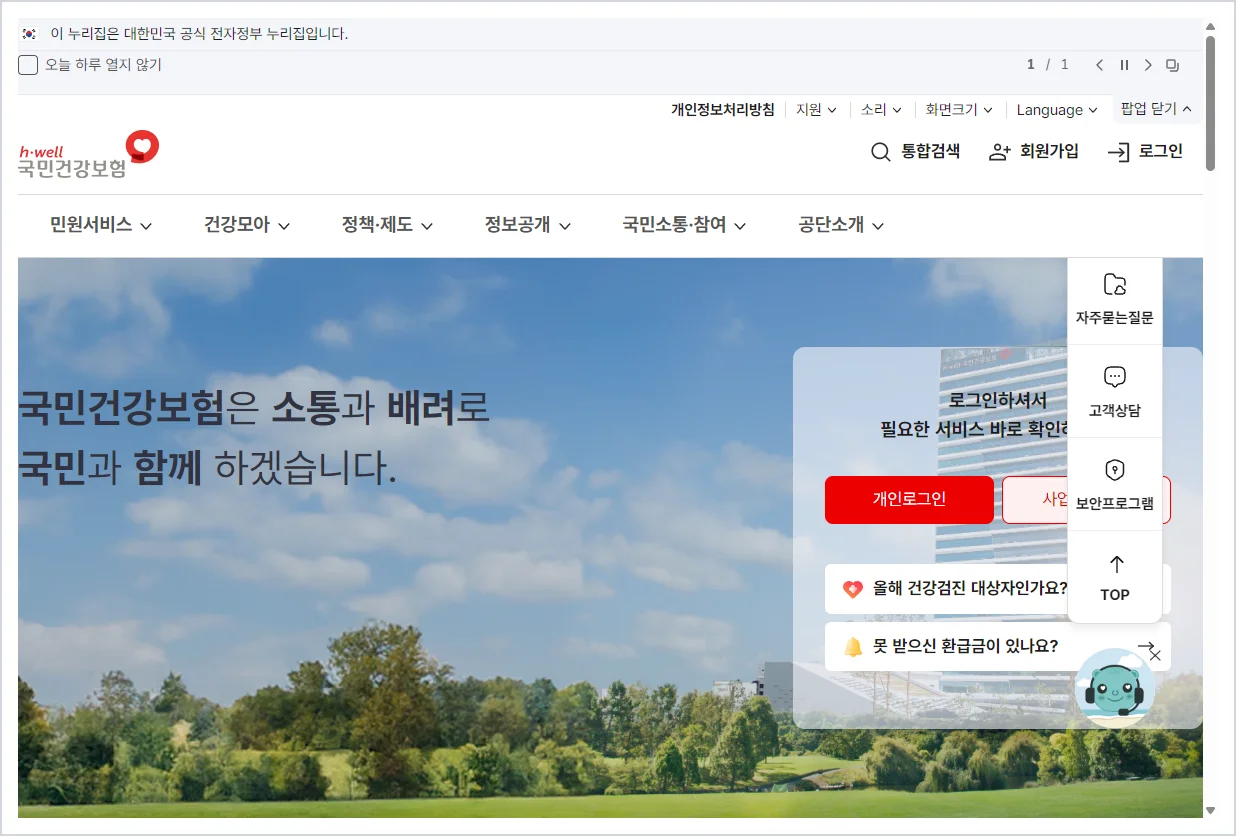Screen dimensions: 1236x836
Task: Click the 통합검색 magnifier icon
Action: click(880, 152)
